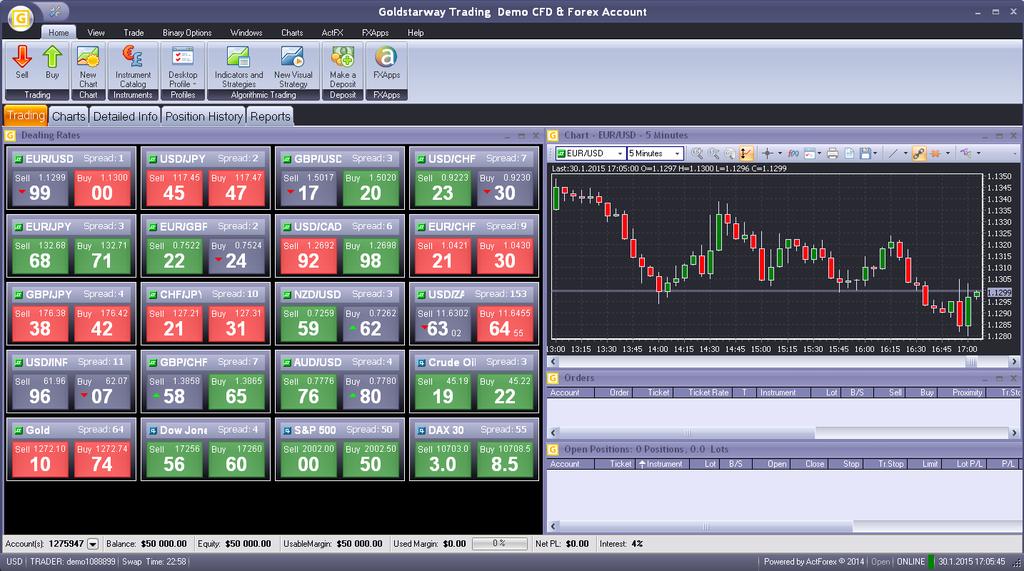
Task: Click the gold G application logo
Action: (20, 18)
